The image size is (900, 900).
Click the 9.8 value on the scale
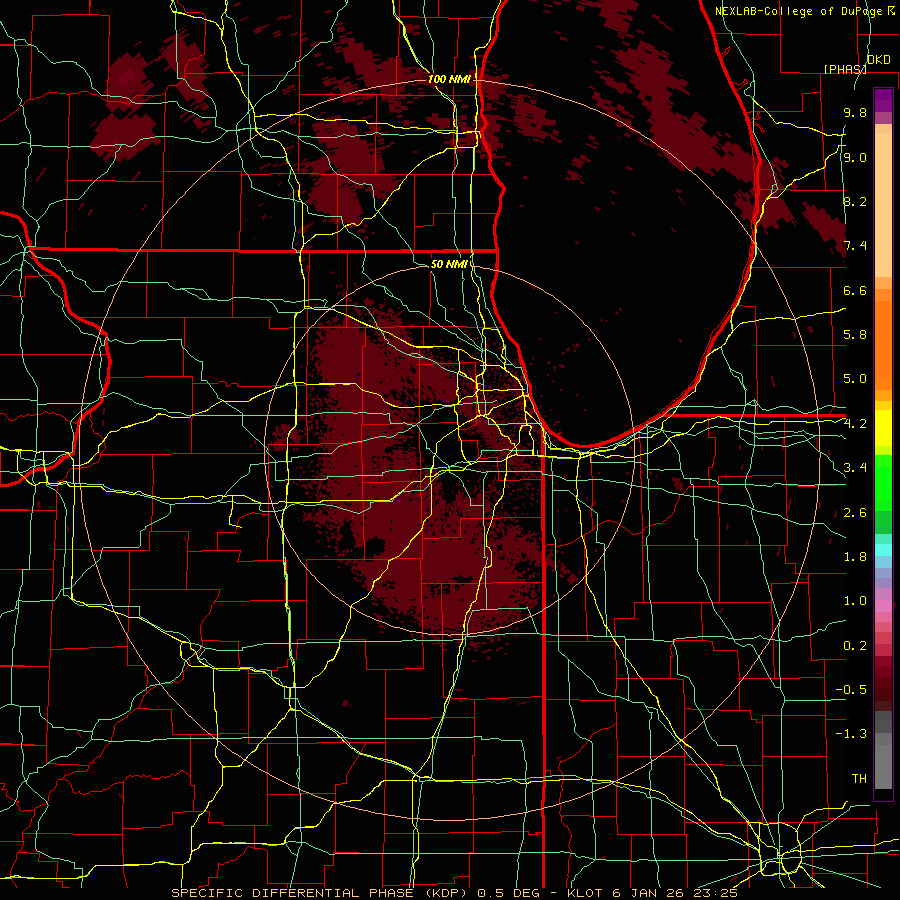tap(855, 112)
